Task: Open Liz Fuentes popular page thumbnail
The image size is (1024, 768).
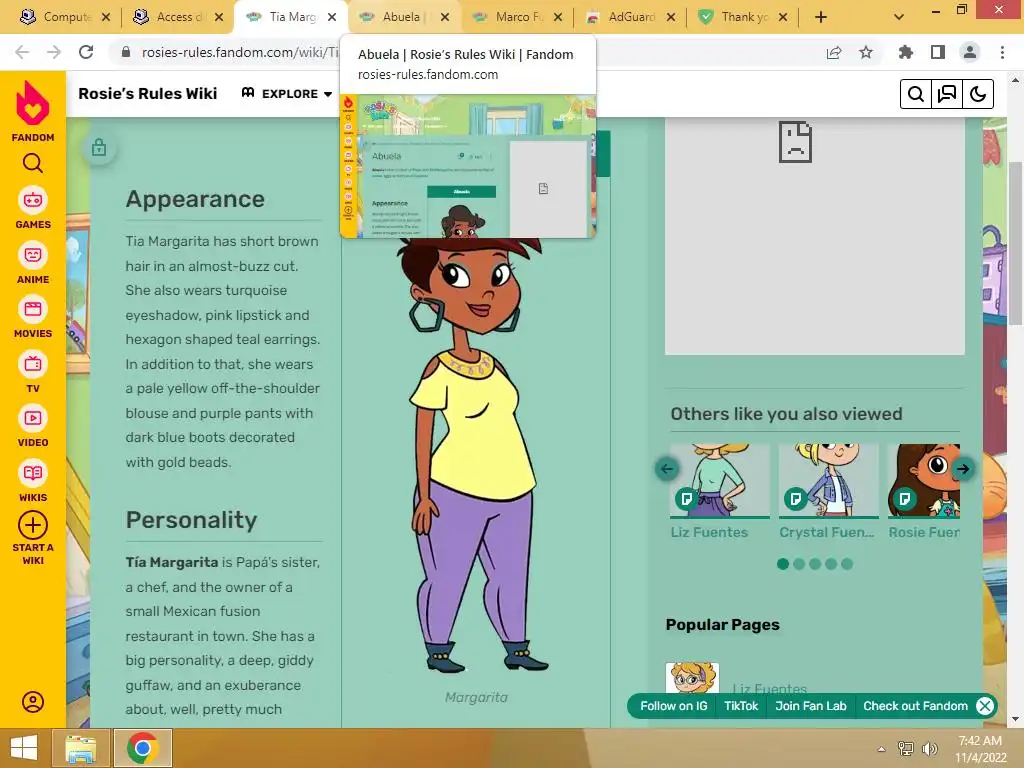Action: coord(692,679)
